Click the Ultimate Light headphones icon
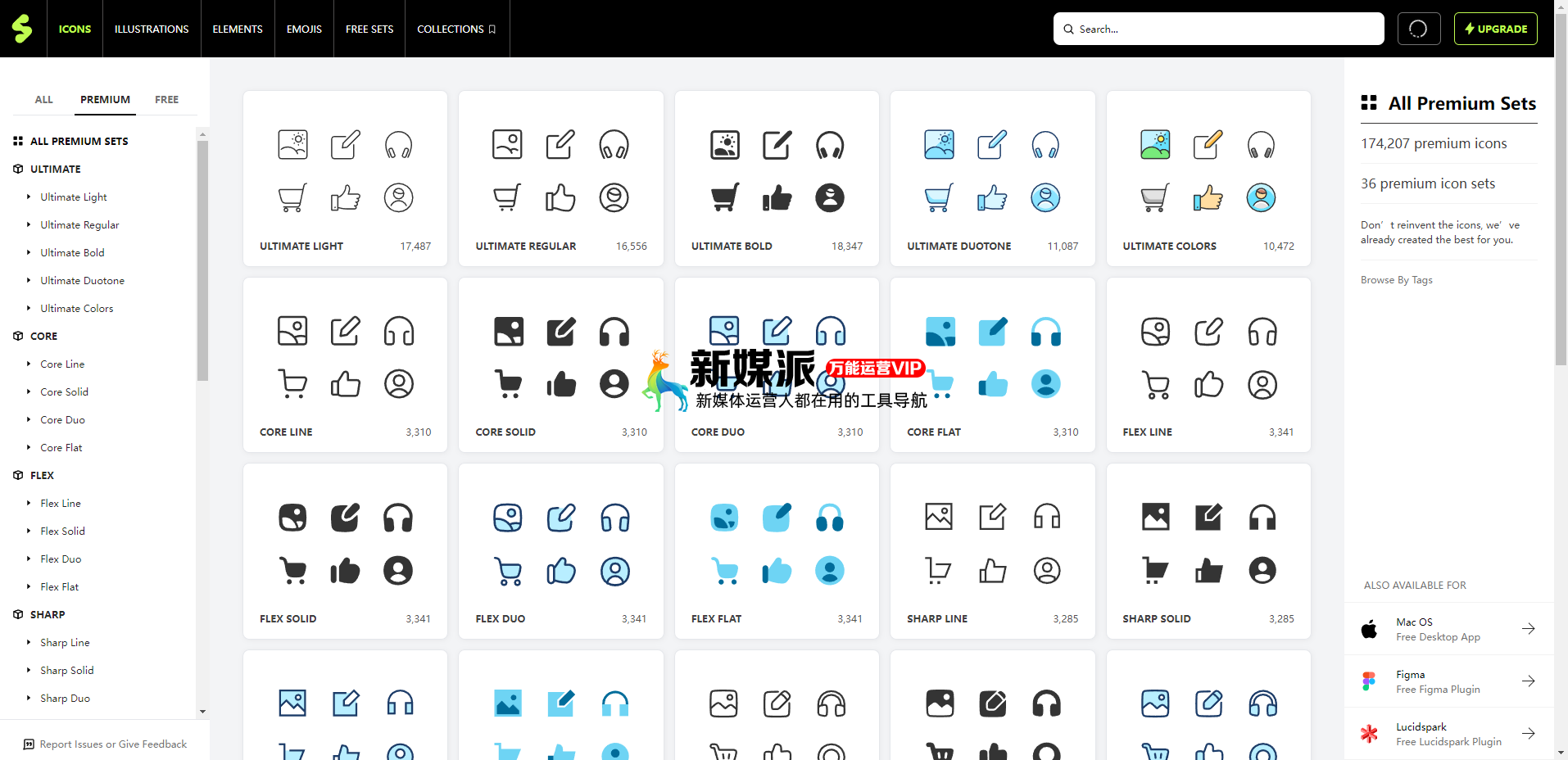The width and height of the screenshot is (1568, 760). pyautogui.click(x=398, y=145)
